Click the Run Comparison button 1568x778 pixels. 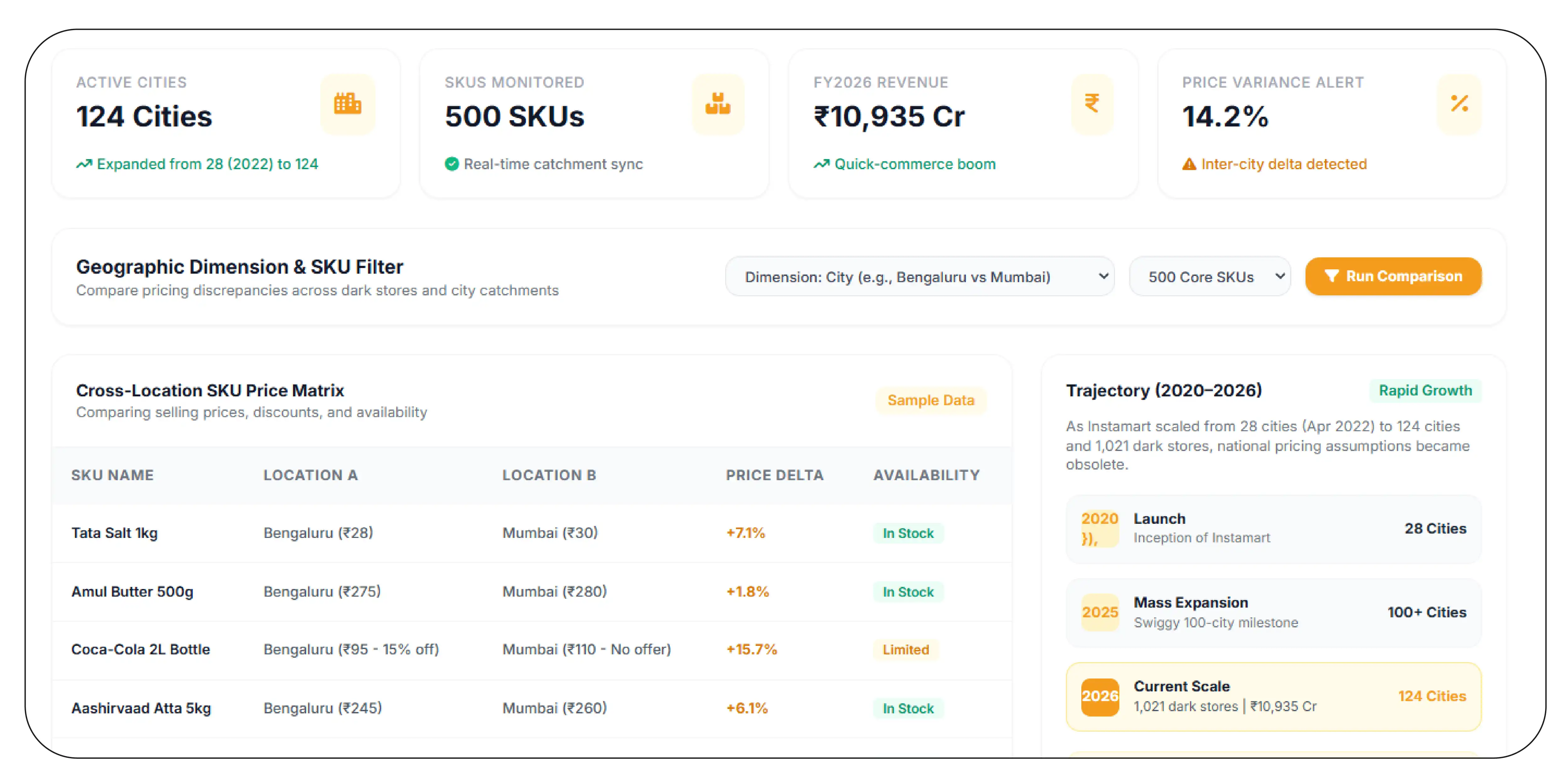pos(1393,277)
